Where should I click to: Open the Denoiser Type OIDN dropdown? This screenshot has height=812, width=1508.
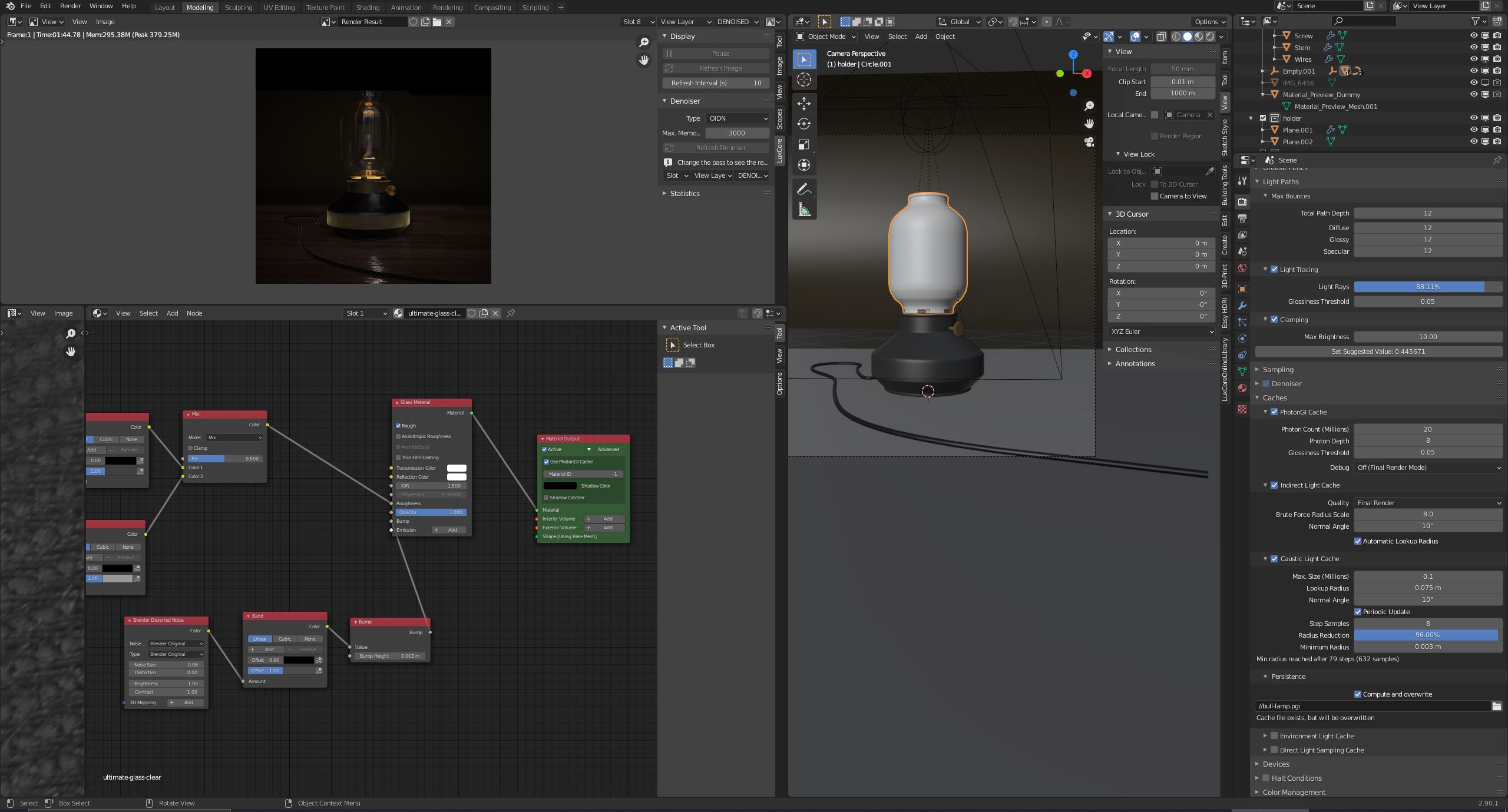737,118
